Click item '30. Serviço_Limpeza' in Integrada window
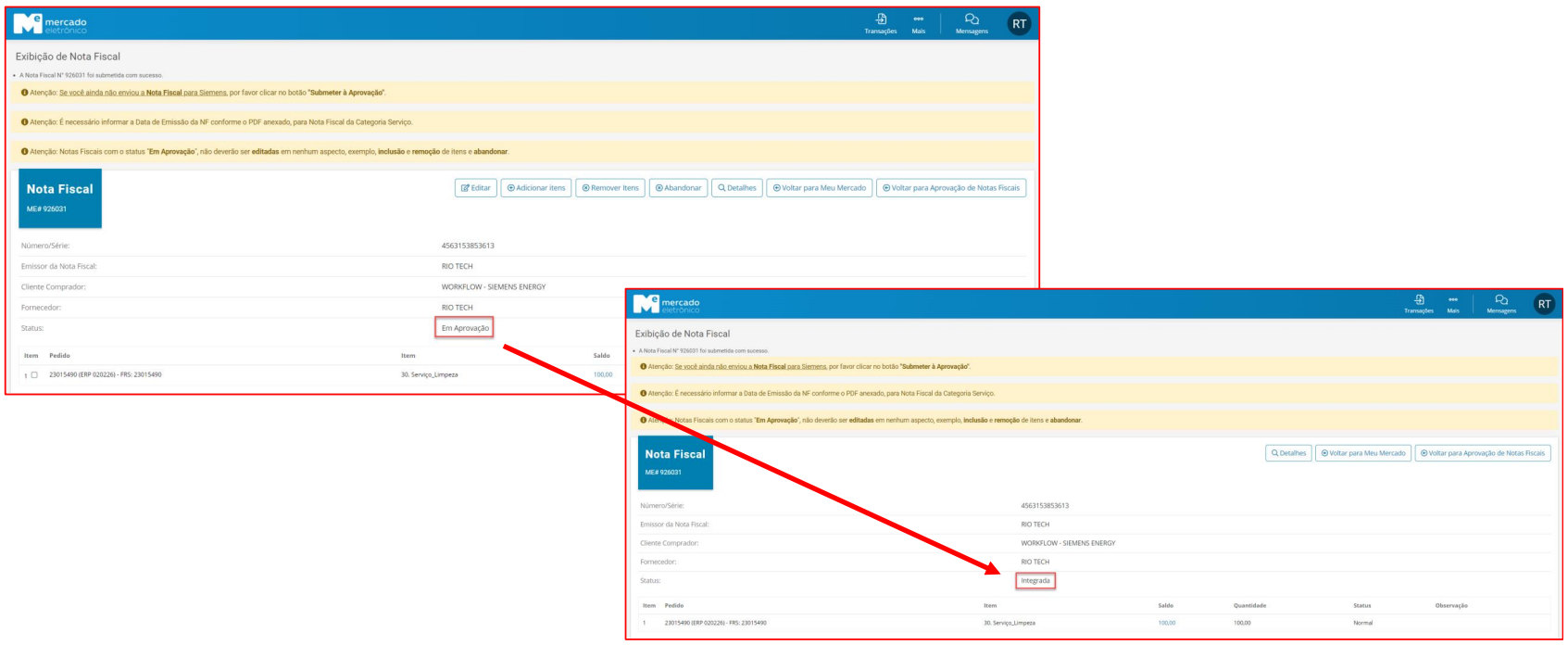Image resolution: width=1568 pixels, height=645 pixels. point(1010,623)
